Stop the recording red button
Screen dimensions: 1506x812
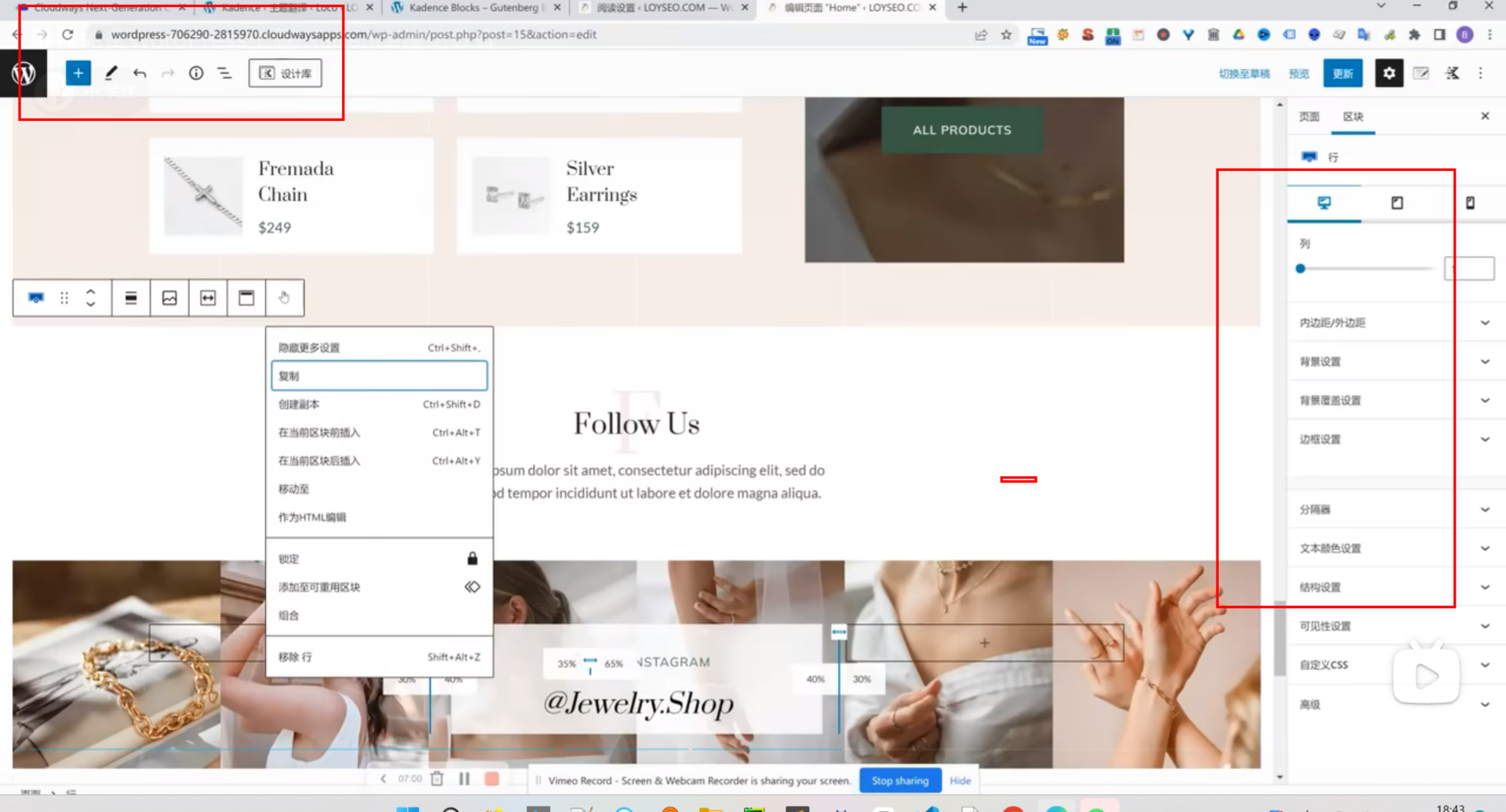point(492,779)
